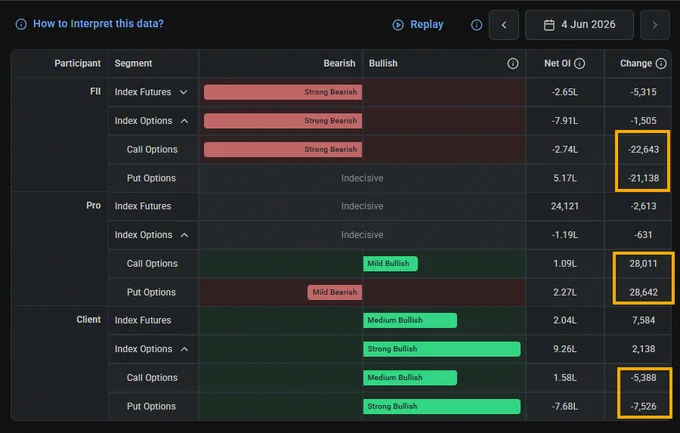680x433 pixels.
Task: Click Net OI value 24,121
Action: [565, 206]
